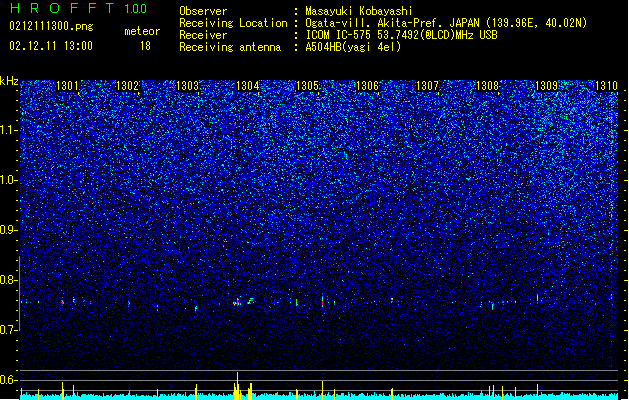Click the 0.6 kHz axis label
Image resolution: width=629 pixels, height=400 pixels.
coord(9,380)
